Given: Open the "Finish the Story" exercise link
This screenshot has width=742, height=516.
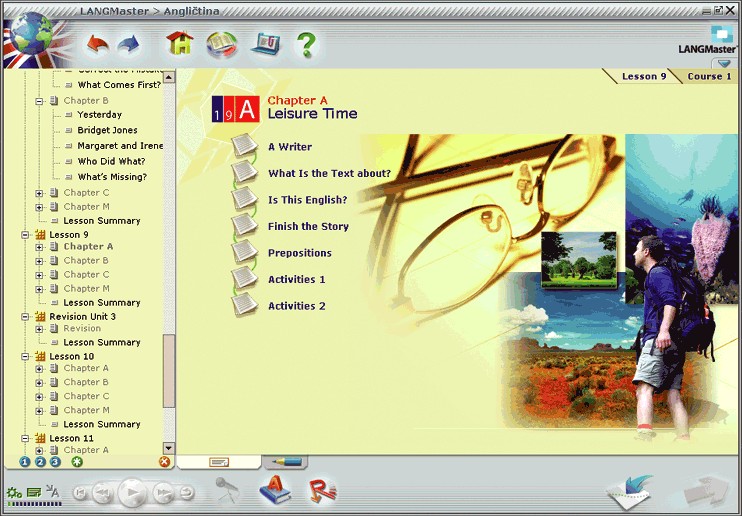Looking at the screenshot, I should [308, 226].
